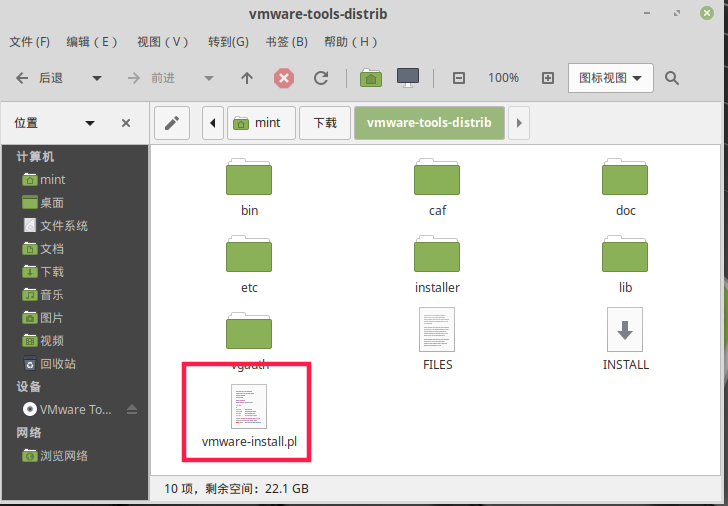Reload the current folder
The image size is (728, 506).
pos(321,78)
